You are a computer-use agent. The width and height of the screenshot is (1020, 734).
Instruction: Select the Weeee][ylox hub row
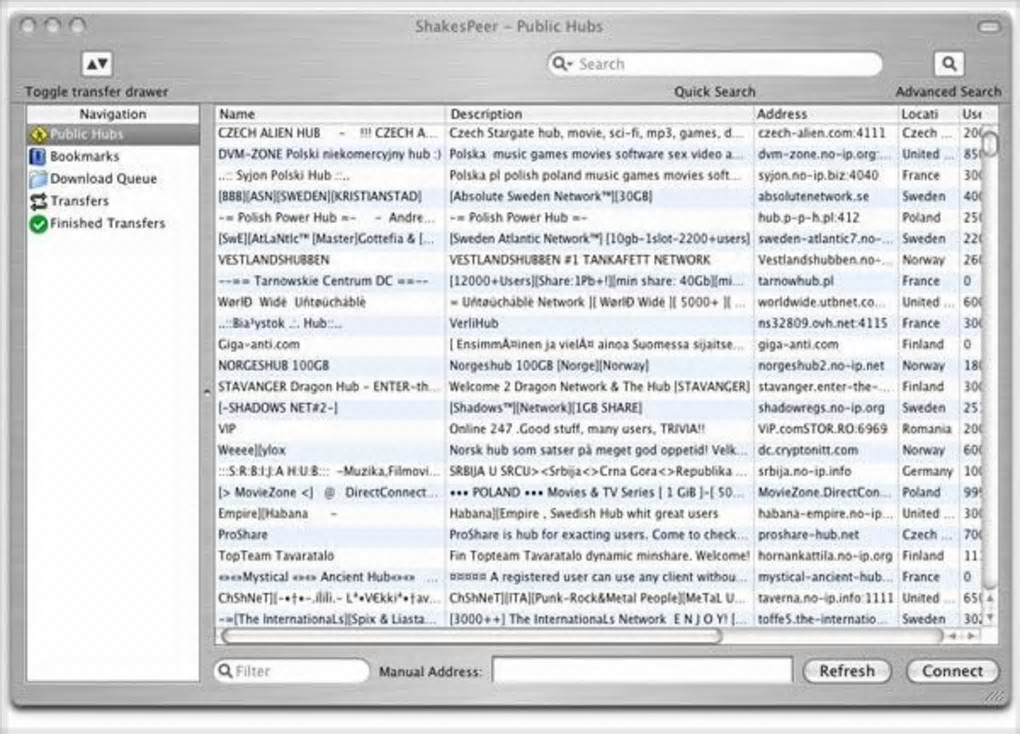coord(598,450)
